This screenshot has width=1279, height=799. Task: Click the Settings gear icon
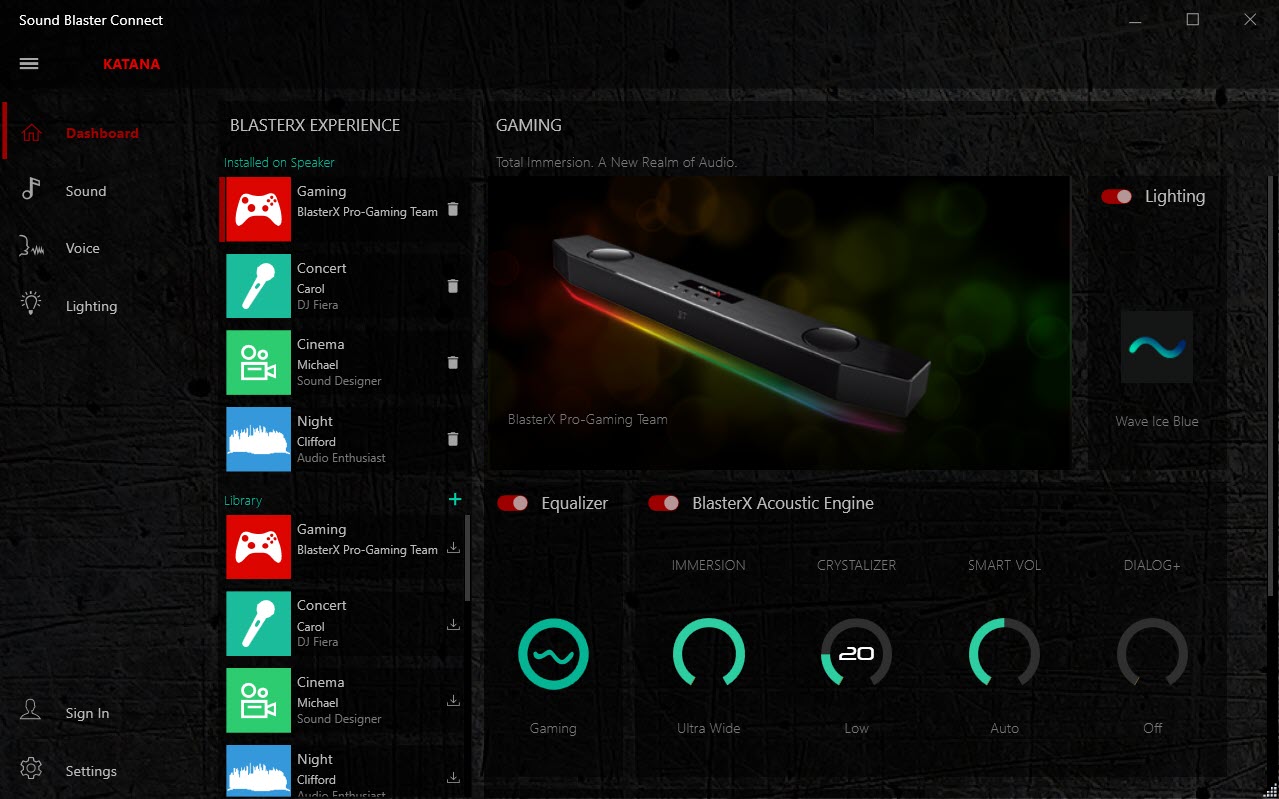click(x=31, y=769)
